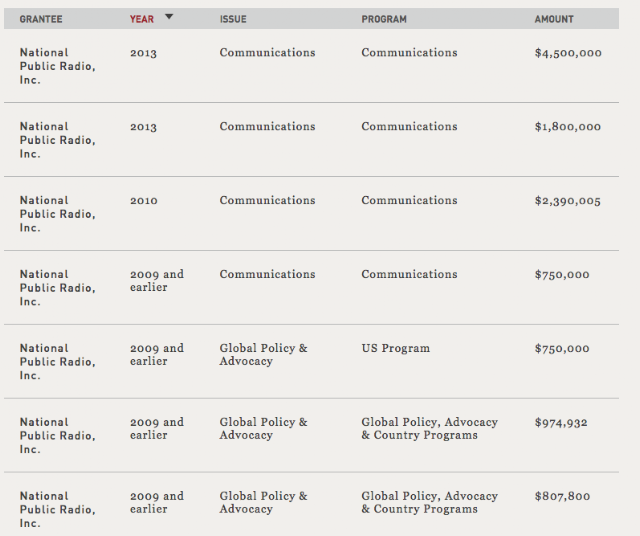
Task: Click '2009 and earlier' in US Program row
Action: point(157,354)
